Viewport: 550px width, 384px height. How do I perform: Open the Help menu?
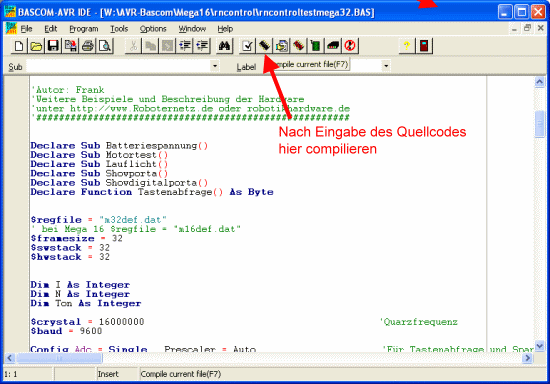[225, 29]
